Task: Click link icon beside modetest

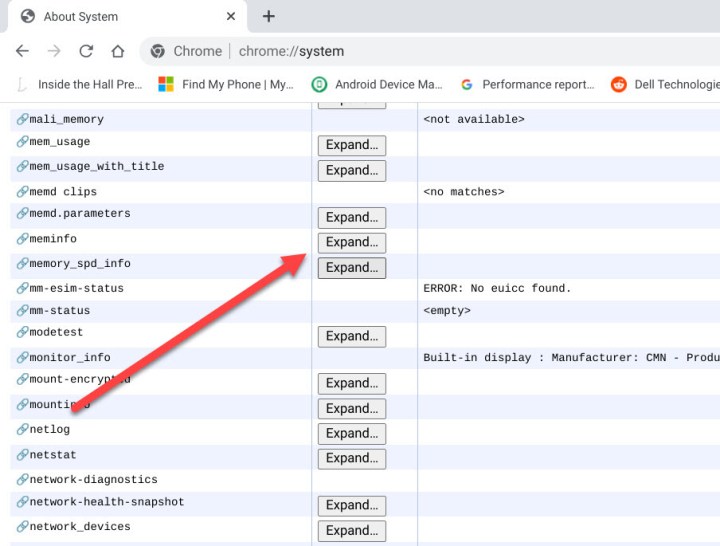Action: (x=22, y=333)
